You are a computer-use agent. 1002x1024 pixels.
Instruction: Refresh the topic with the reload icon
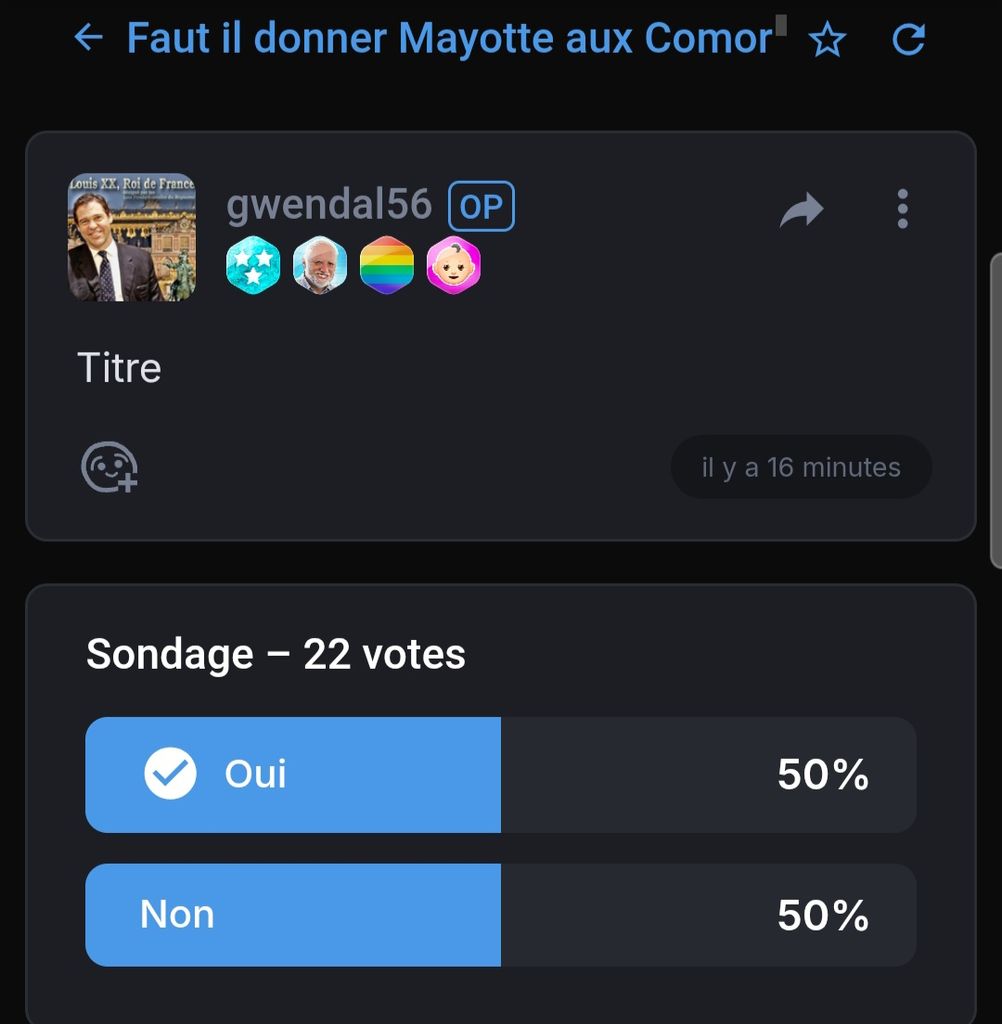(909, 39)
